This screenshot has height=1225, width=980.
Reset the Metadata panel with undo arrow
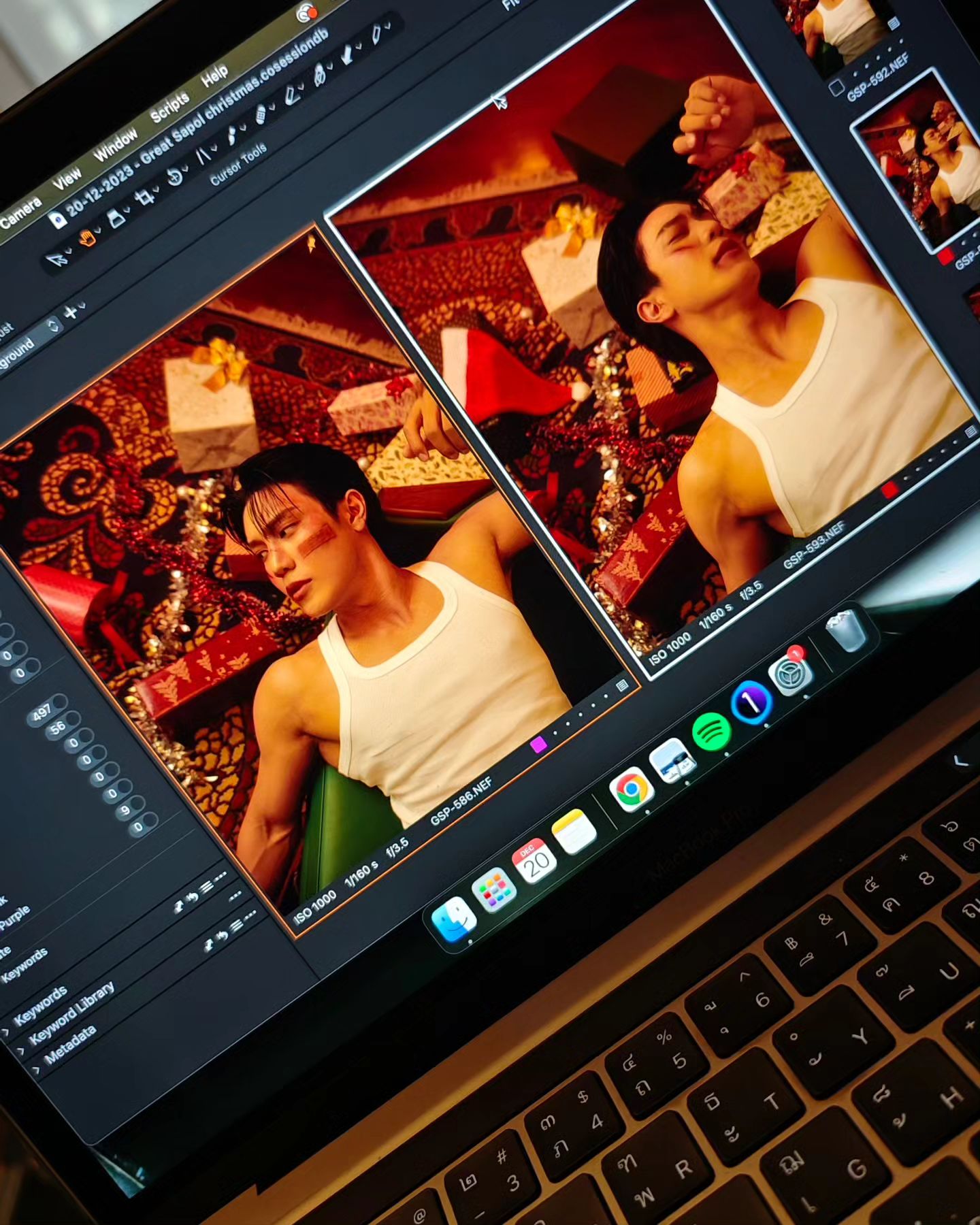223,935
